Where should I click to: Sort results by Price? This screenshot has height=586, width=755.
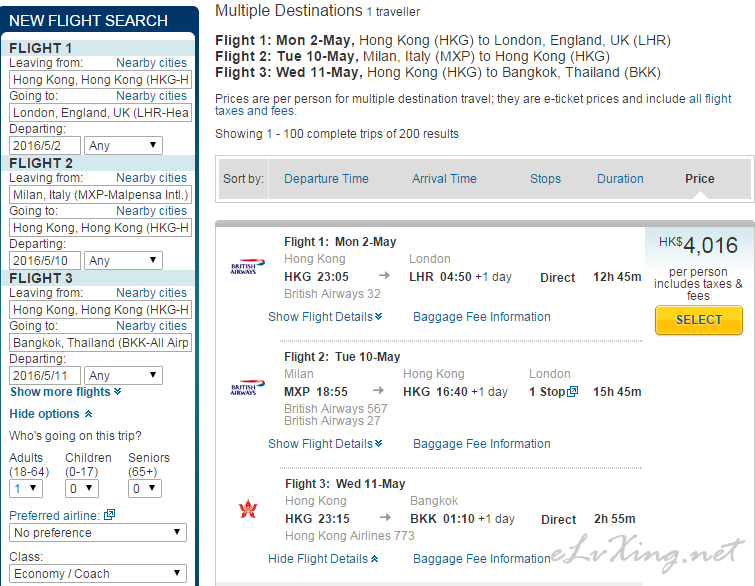pyautogui.click(x=700, y=179)
